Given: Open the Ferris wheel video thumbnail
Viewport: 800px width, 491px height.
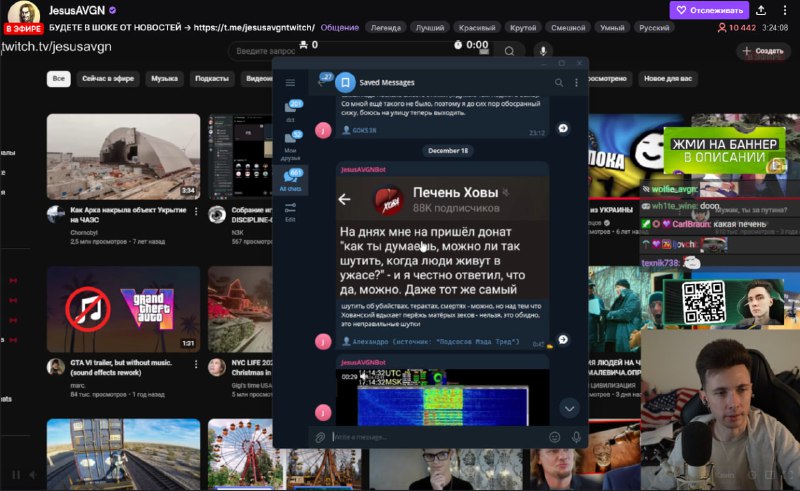Looking at the screenshot, I should tap(284, 453).
